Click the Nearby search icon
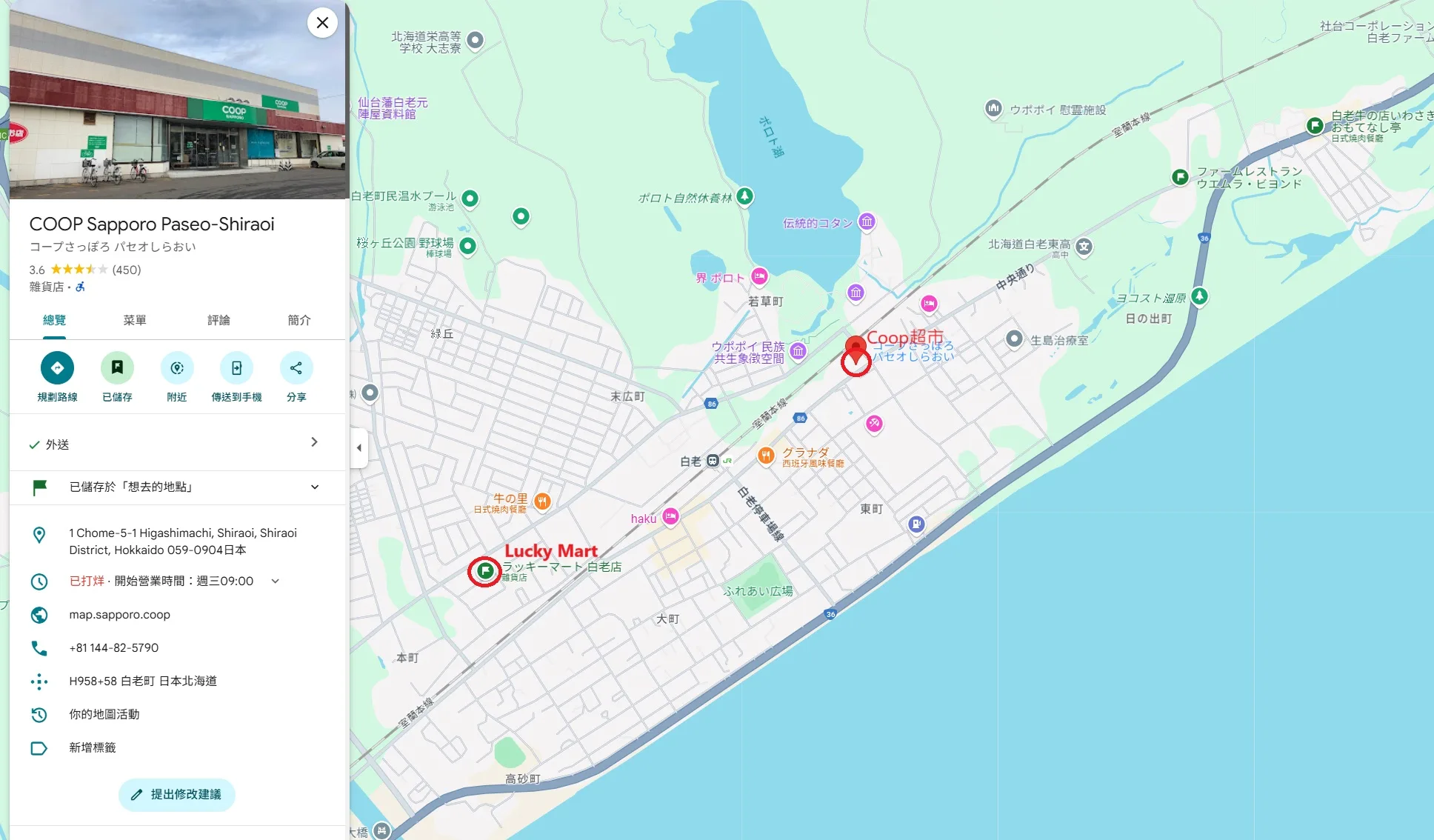This screenshot has height=840, width=1434. [x=177, y=367]
